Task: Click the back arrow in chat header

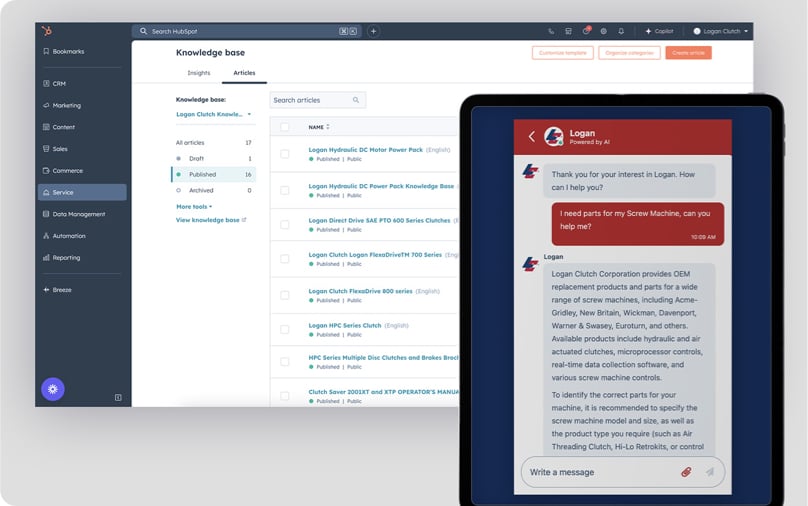Action: (532, 136)
